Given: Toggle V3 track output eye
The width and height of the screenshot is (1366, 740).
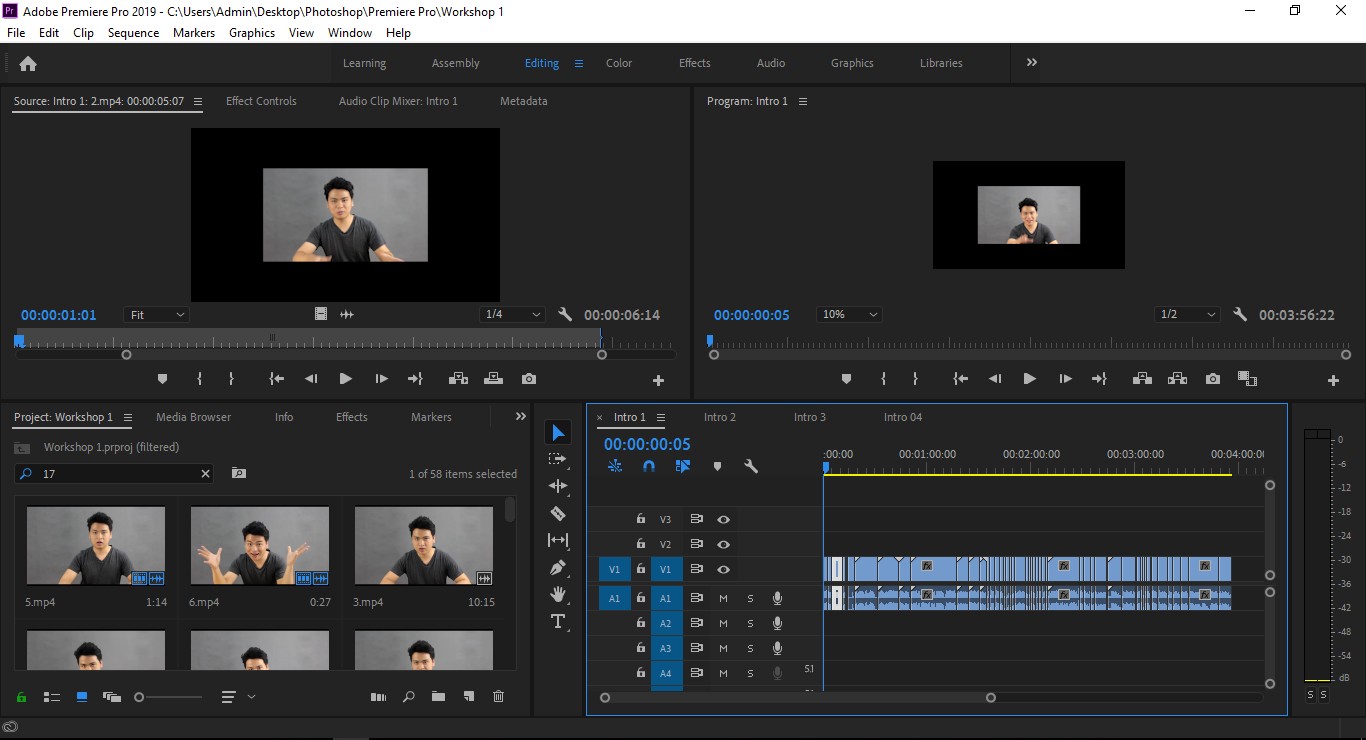Looking at the screenshot, I should [x=723, y=519].
